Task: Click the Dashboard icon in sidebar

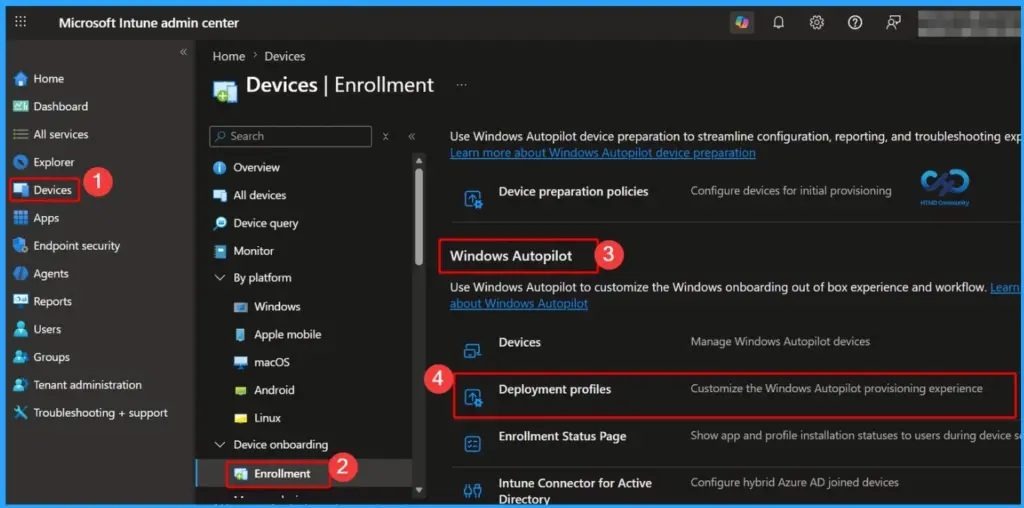Action: pos(21,106)
